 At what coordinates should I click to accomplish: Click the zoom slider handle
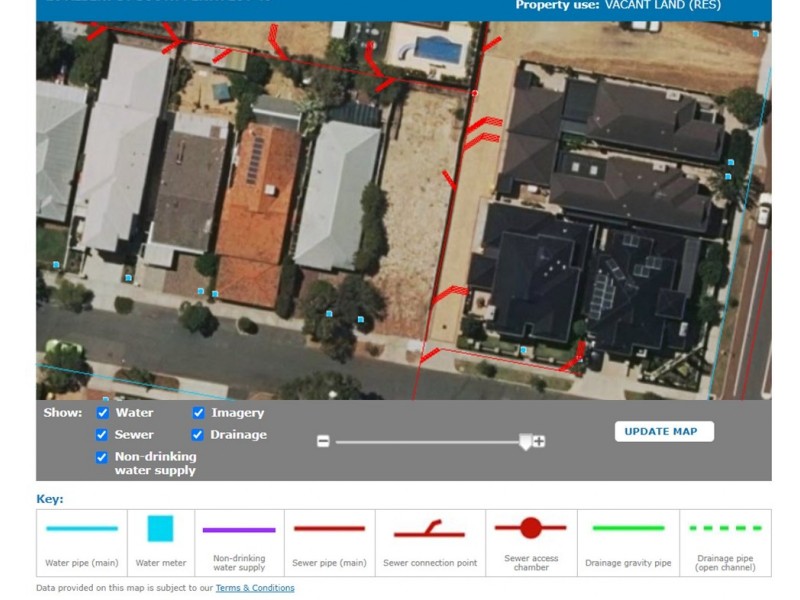[526, 442]
